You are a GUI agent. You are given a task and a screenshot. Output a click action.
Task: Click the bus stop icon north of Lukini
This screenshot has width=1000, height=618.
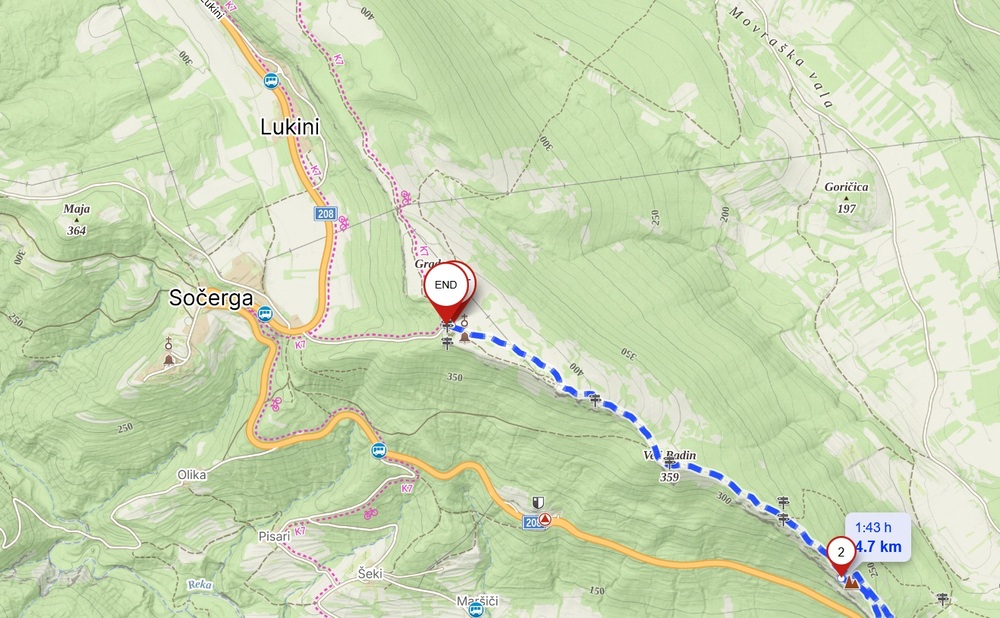point(272,81)
